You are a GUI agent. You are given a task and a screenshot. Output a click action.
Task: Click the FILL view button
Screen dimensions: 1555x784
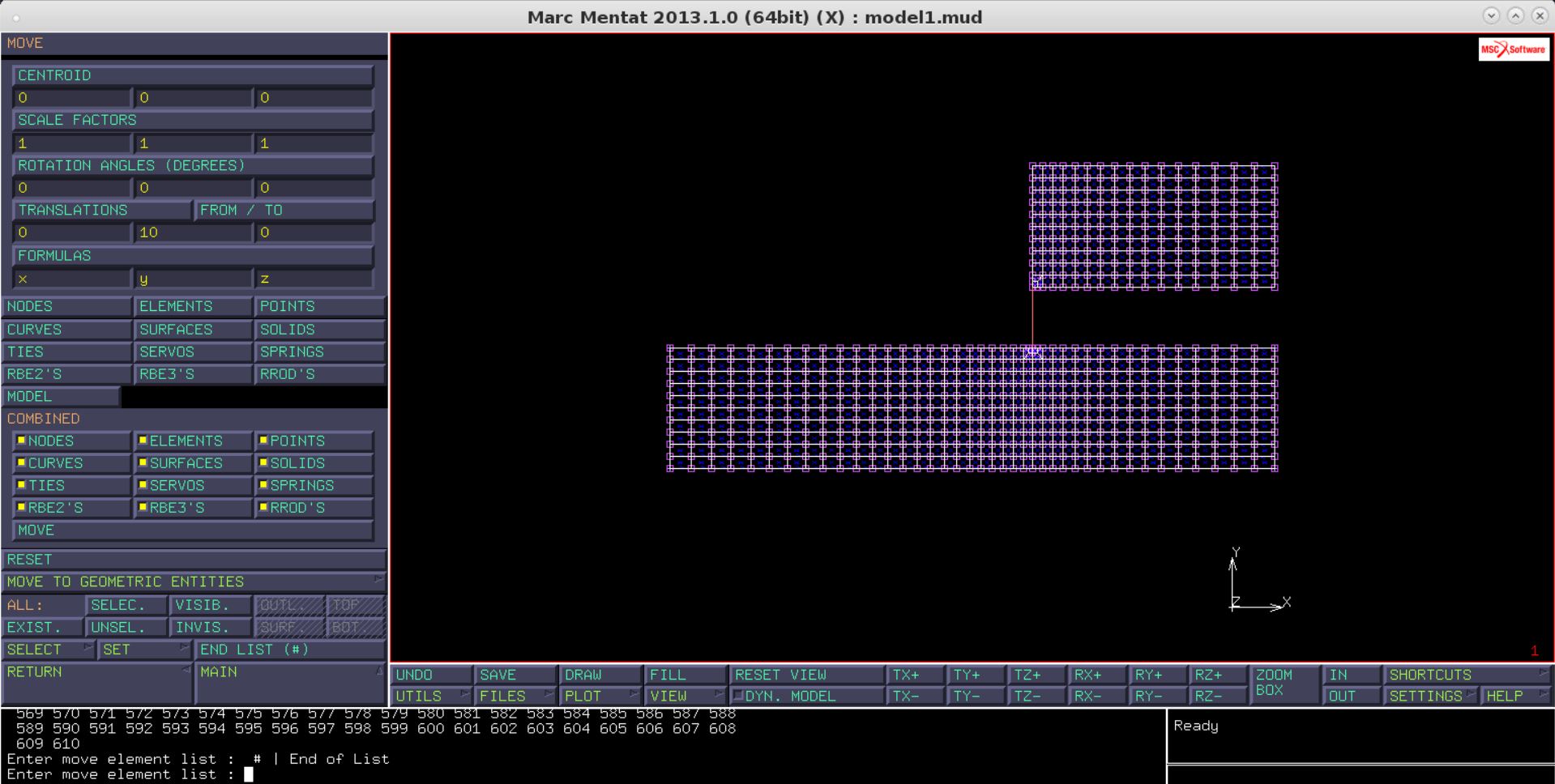[686, 675]
